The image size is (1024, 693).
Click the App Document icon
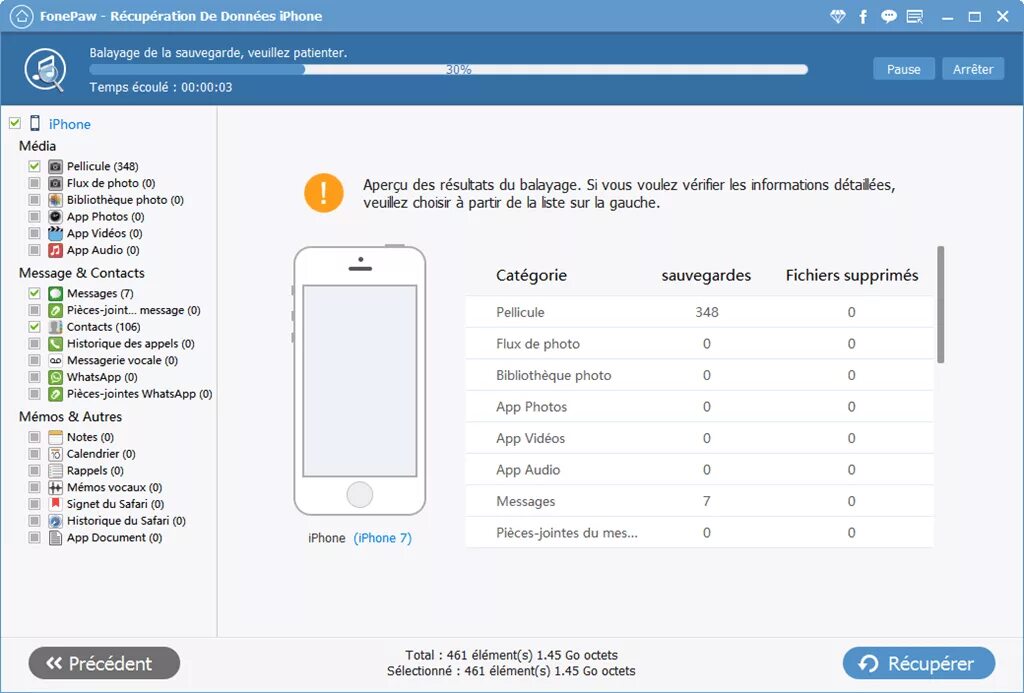[56, 538]
